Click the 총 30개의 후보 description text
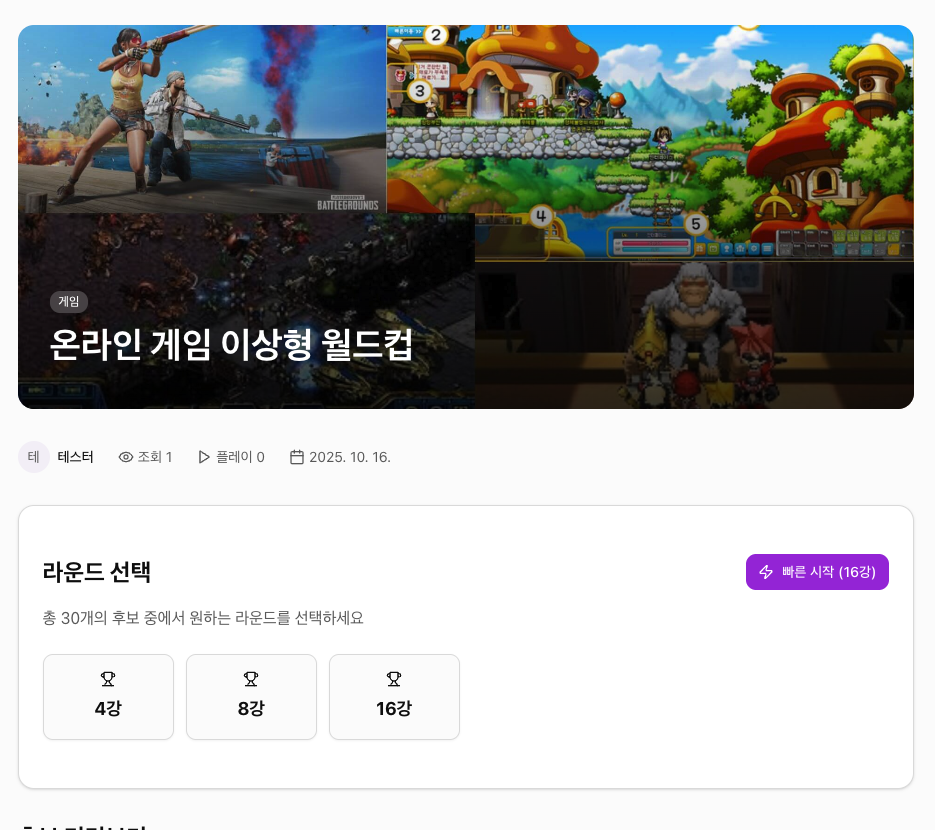 coord(203,618)
